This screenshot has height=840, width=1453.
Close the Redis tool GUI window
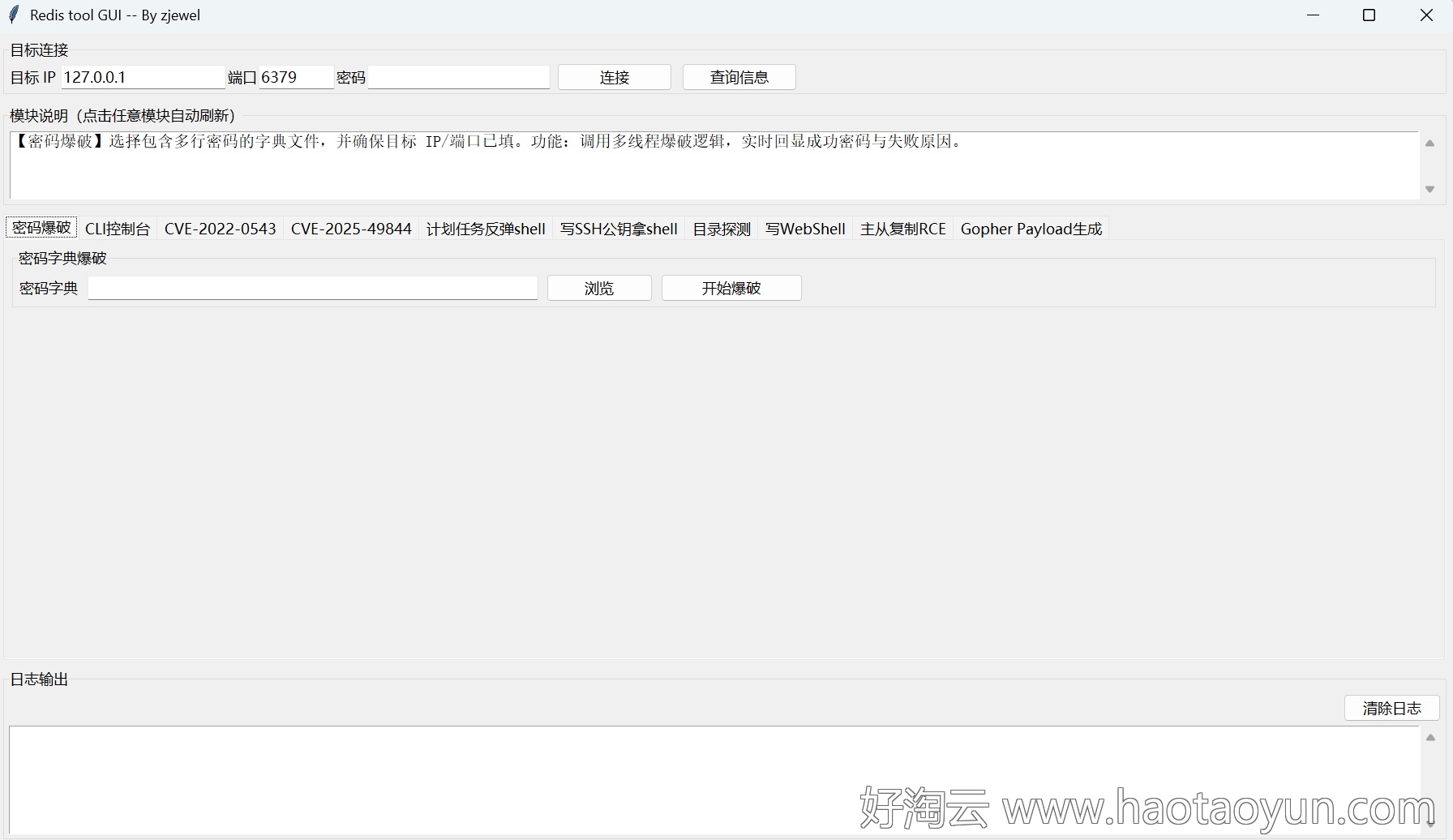pos(1426,15)
